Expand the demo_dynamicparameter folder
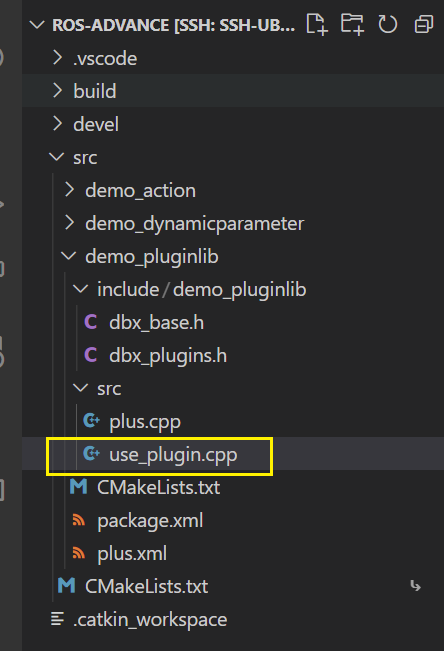The width and height of the screenshot is (444, 651). [x=70, y=223]
